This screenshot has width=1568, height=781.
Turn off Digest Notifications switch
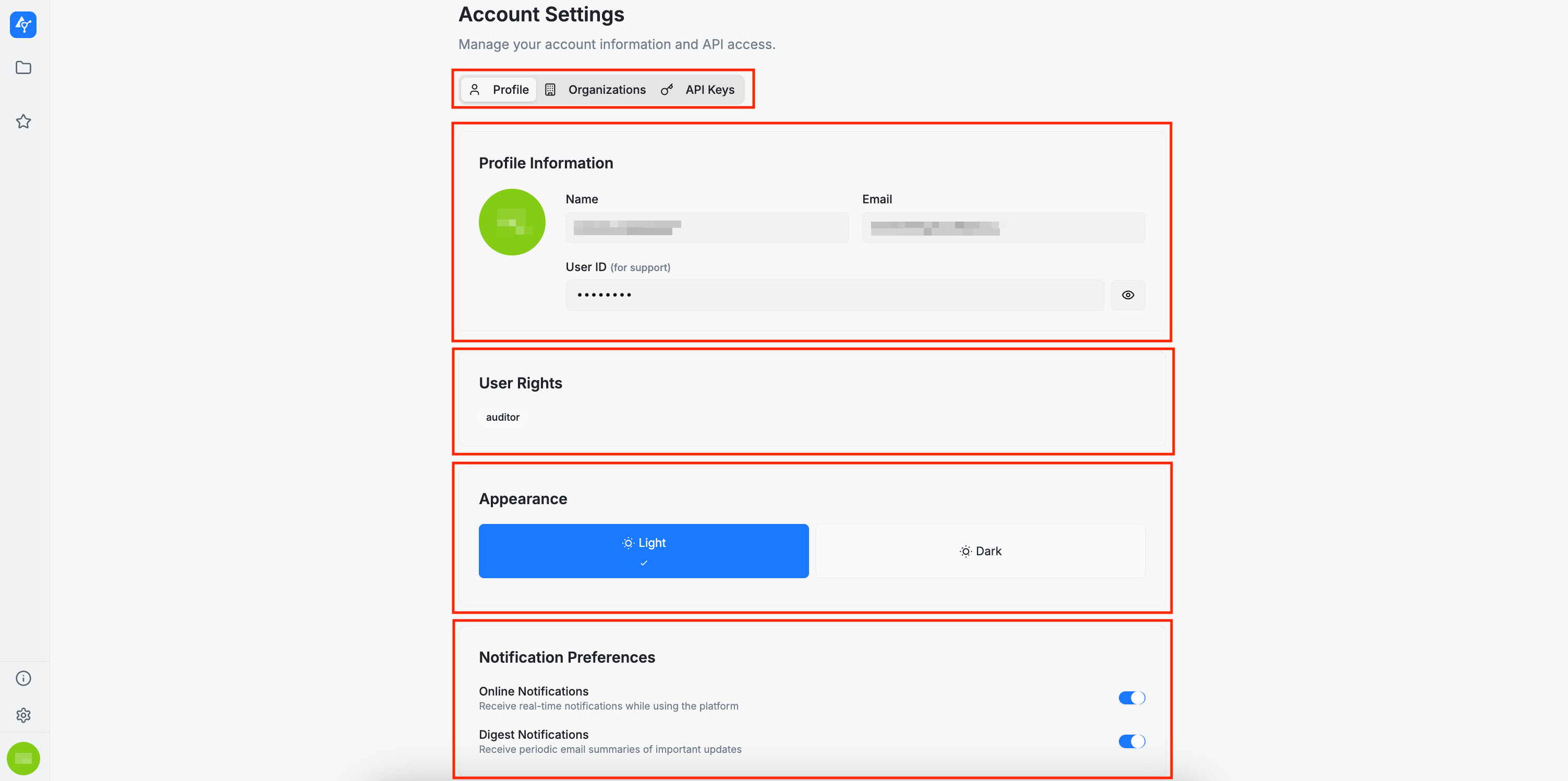click(1131, 741)
